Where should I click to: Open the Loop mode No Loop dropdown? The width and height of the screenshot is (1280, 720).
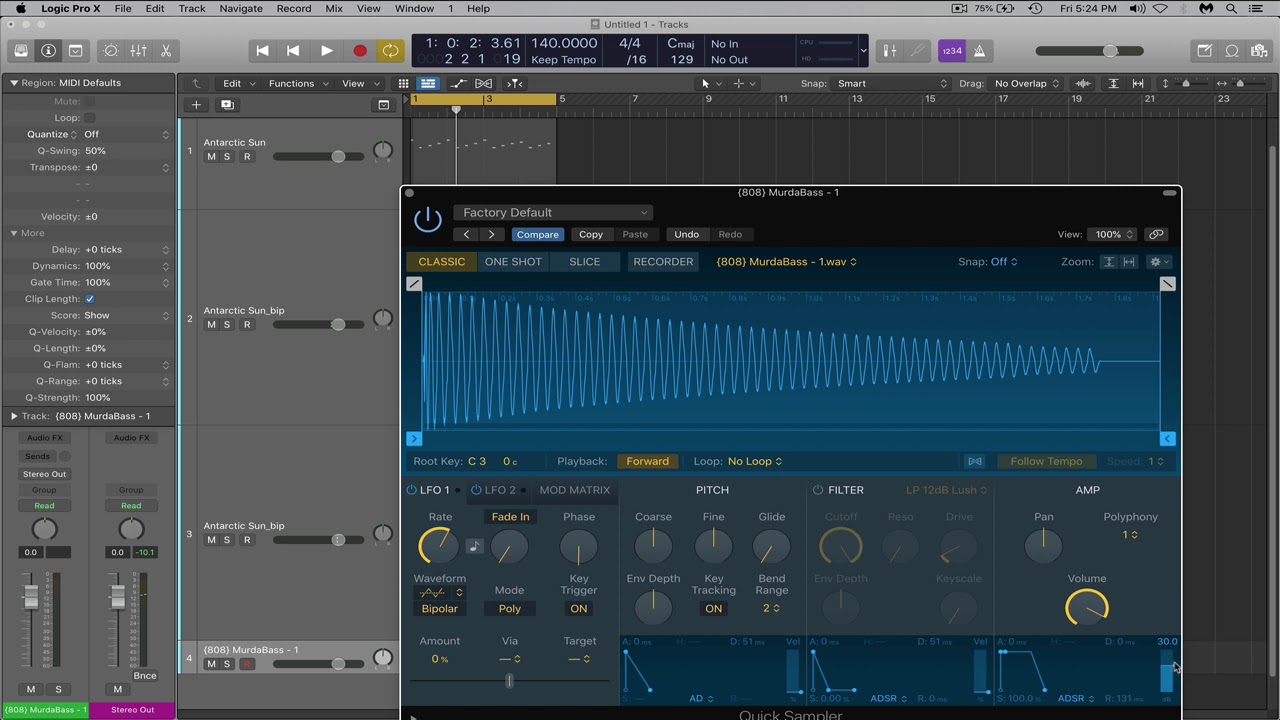[755, 461]
